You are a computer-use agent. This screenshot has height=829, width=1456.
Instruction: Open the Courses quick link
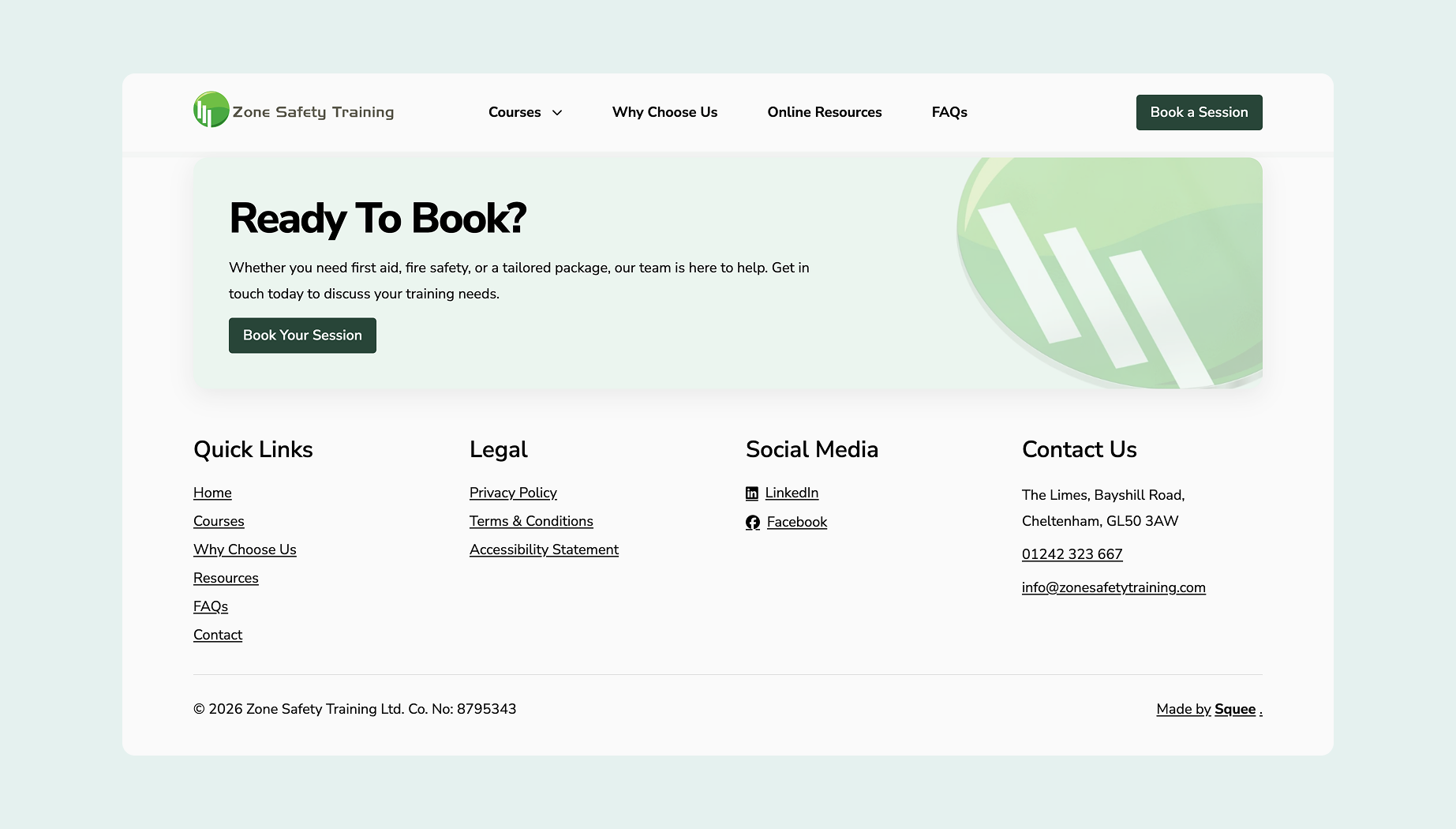click(219, 521)
